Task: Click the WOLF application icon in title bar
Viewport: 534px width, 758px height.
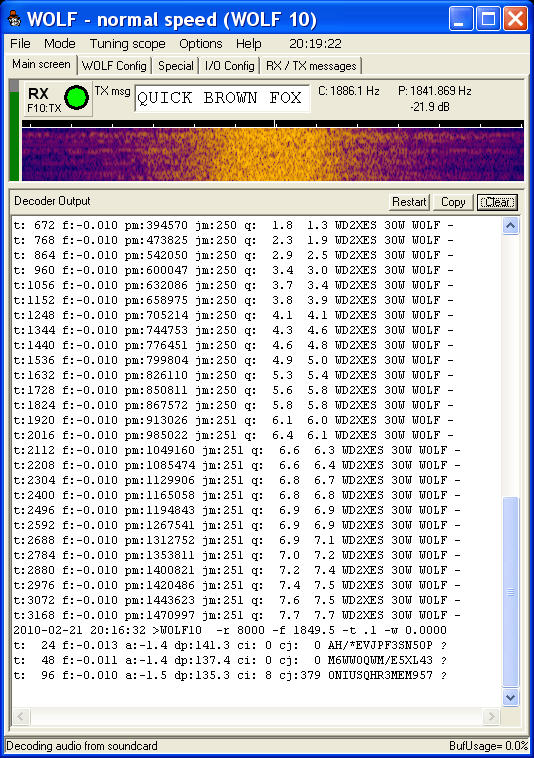Action: [14, 19]
